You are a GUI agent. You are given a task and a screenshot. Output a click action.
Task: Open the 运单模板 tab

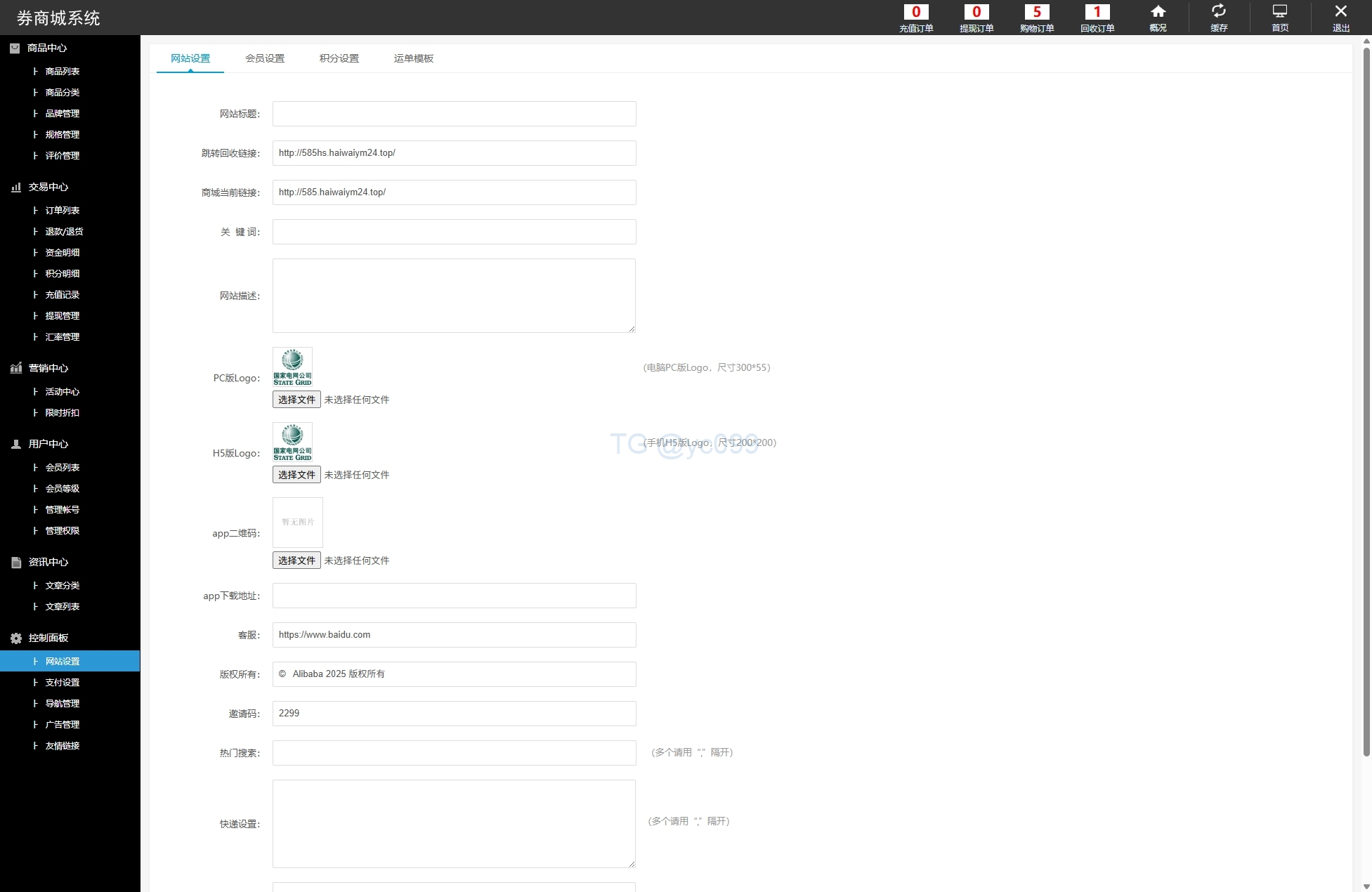tap(414, 58)
